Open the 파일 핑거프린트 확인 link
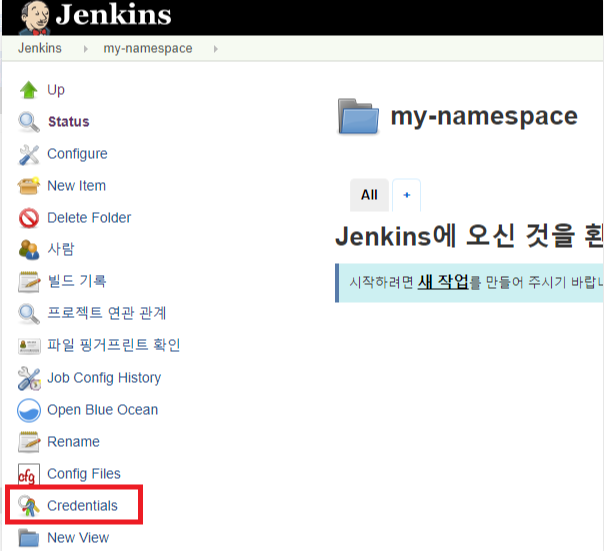This screenshot has width=604, height=551. [114, 345]
